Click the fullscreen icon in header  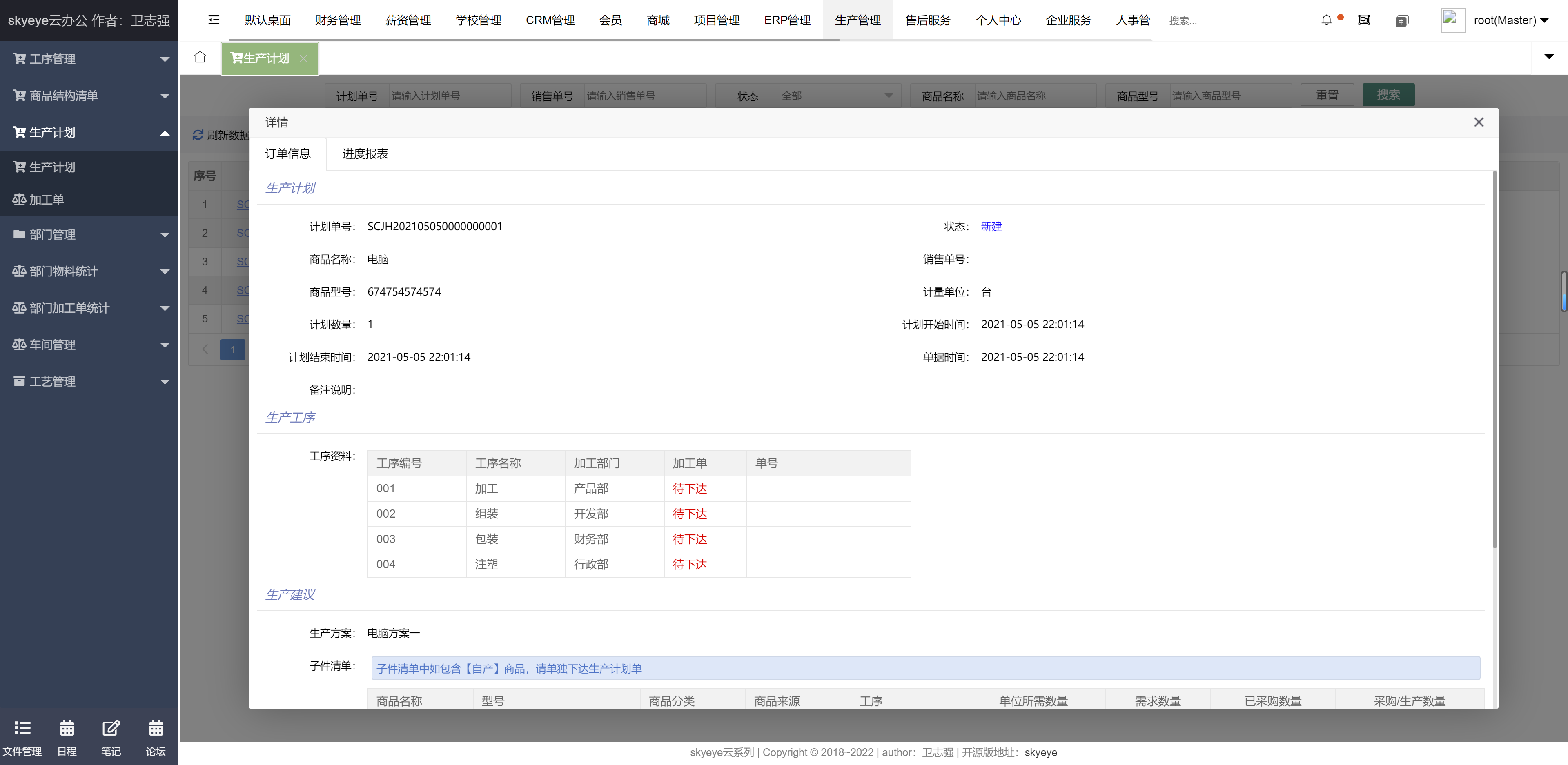pyautogui.click(x=1364, y=20)
